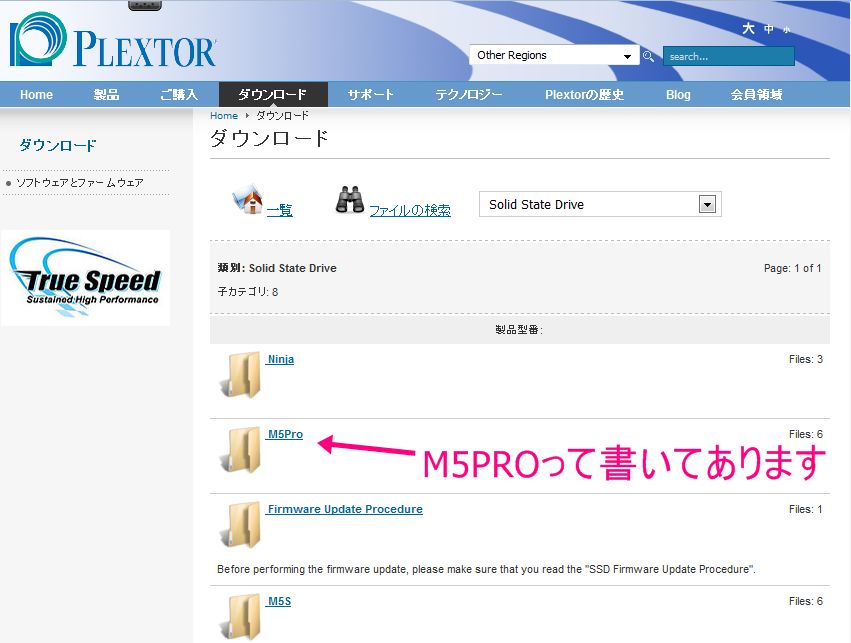Click the 'Page: 1 of 1' text
The width and height of the screenshot is (851, 643).
tap(792, 268)
